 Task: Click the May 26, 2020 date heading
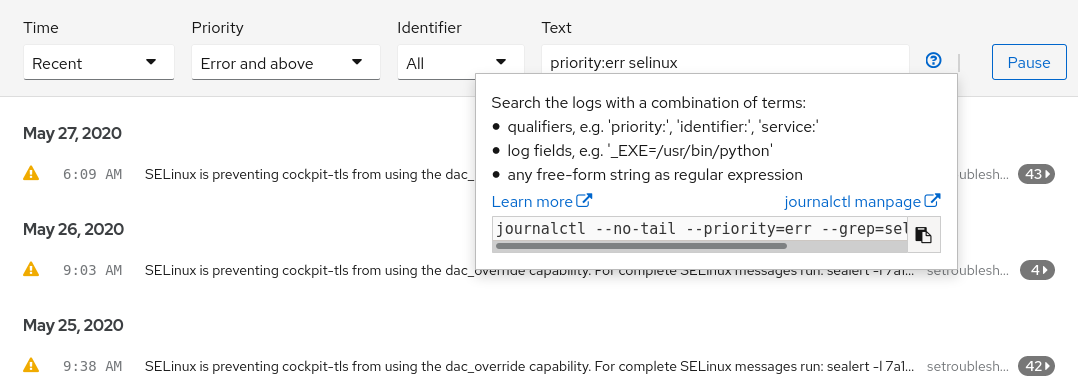pyautogui.click(x=73, y=229)
